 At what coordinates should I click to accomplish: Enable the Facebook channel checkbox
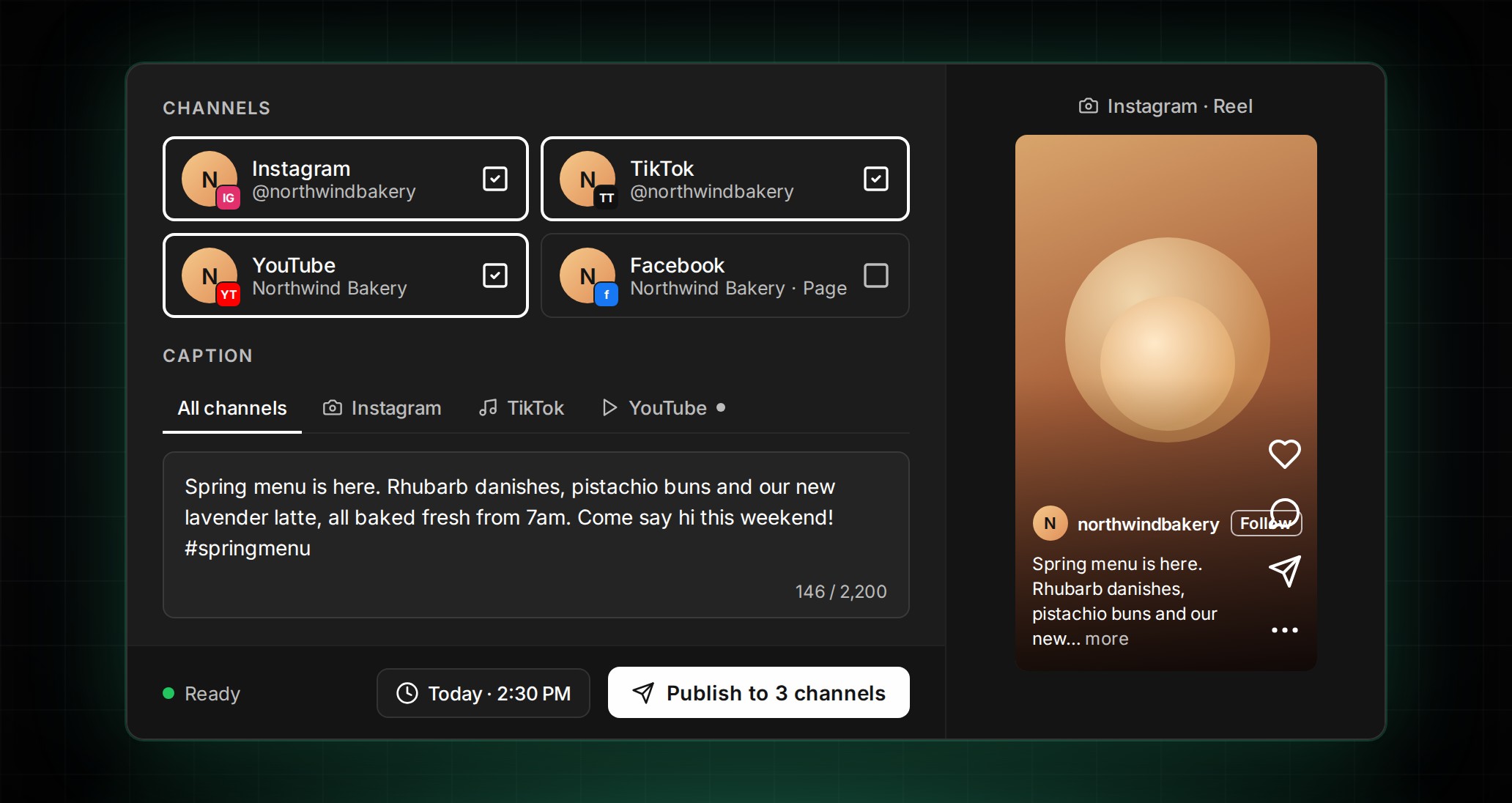(x=876, y=275)
